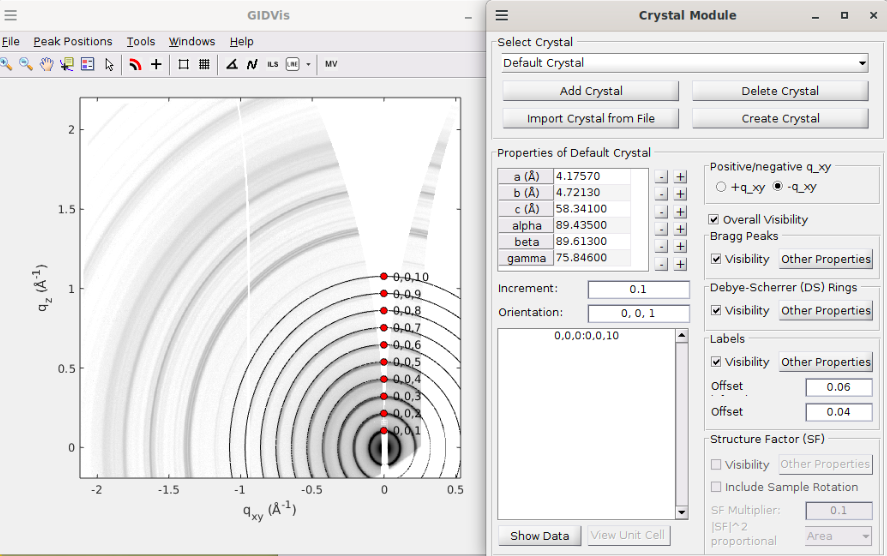Select the 0,0,0:0,0,10 list entry
The width and height of the screenshot is (887, 556).
[586, 335]
